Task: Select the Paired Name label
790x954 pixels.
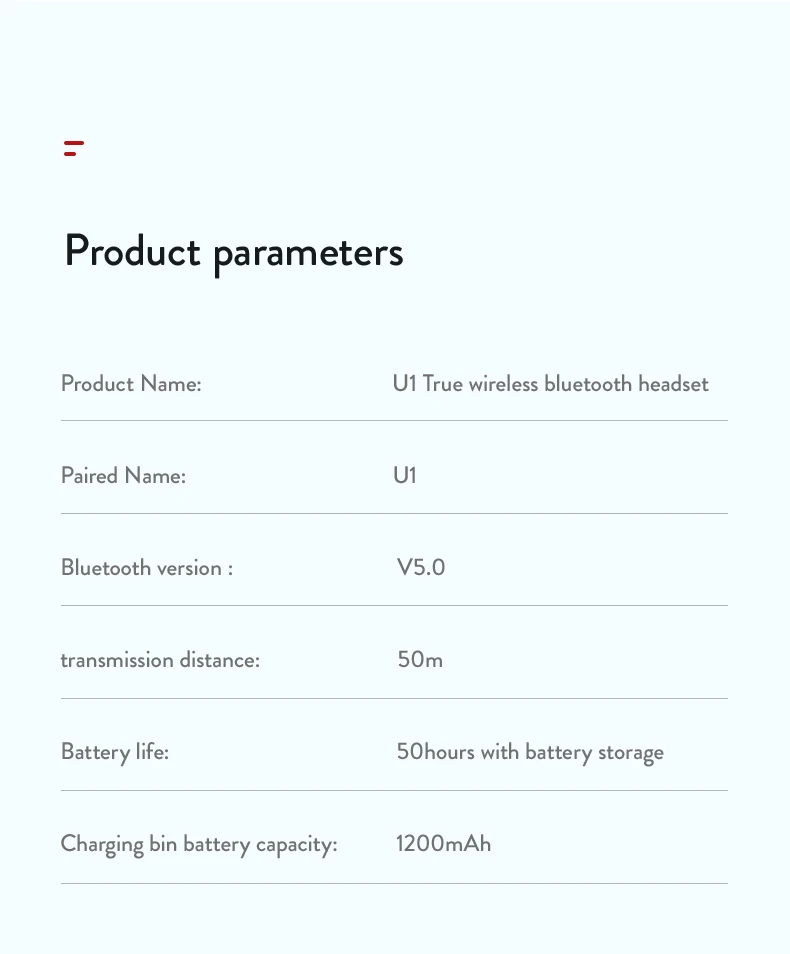Action: click(x=123, y=476)
